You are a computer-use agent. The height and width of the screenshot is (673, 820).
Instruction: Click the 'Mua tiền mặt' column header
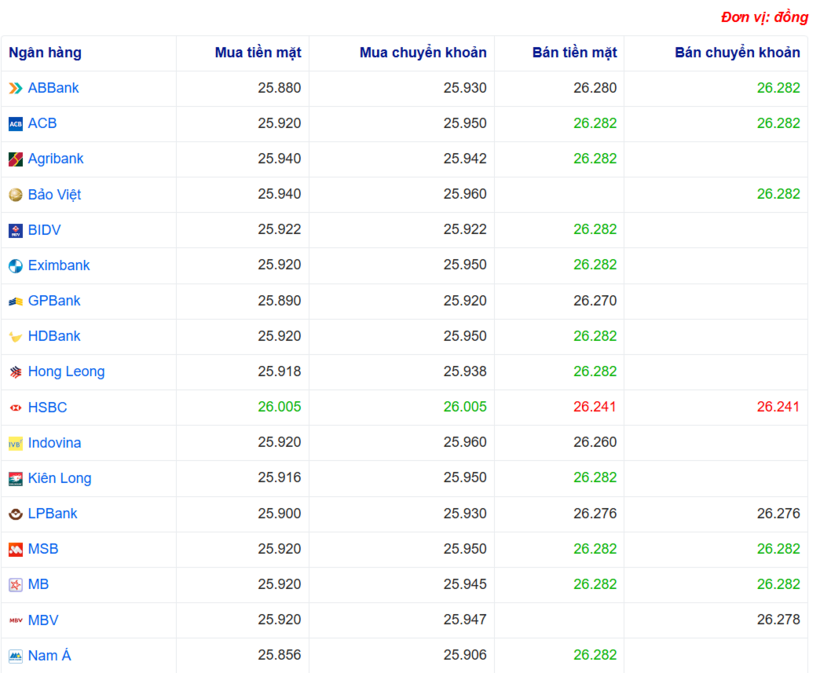[x=257, y=53]
